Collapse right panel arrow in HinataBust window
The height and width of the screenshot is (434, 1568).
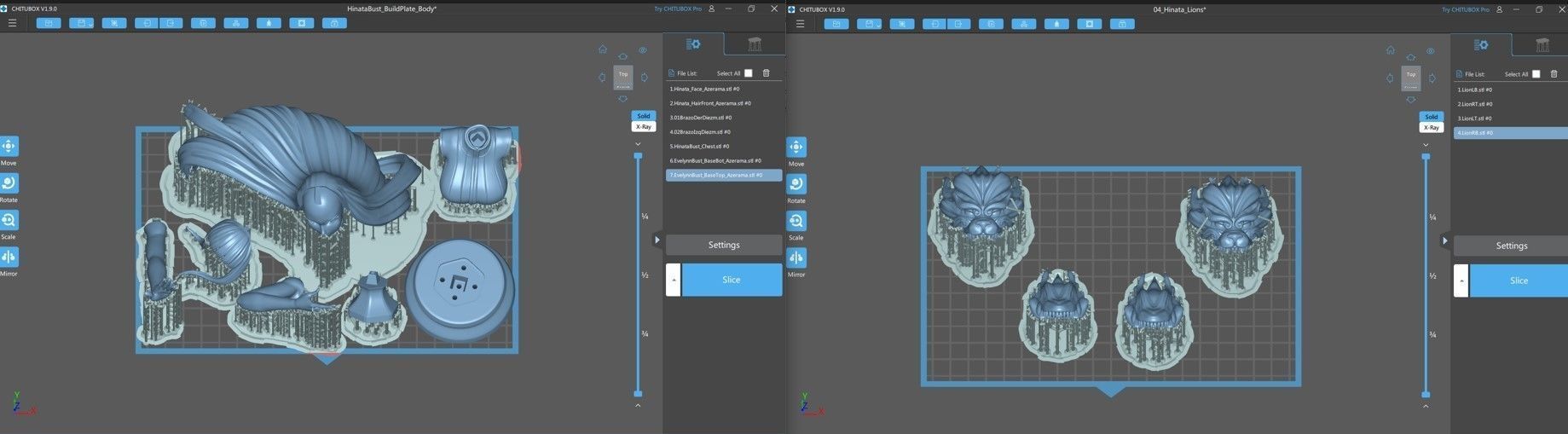click(657, 240)
